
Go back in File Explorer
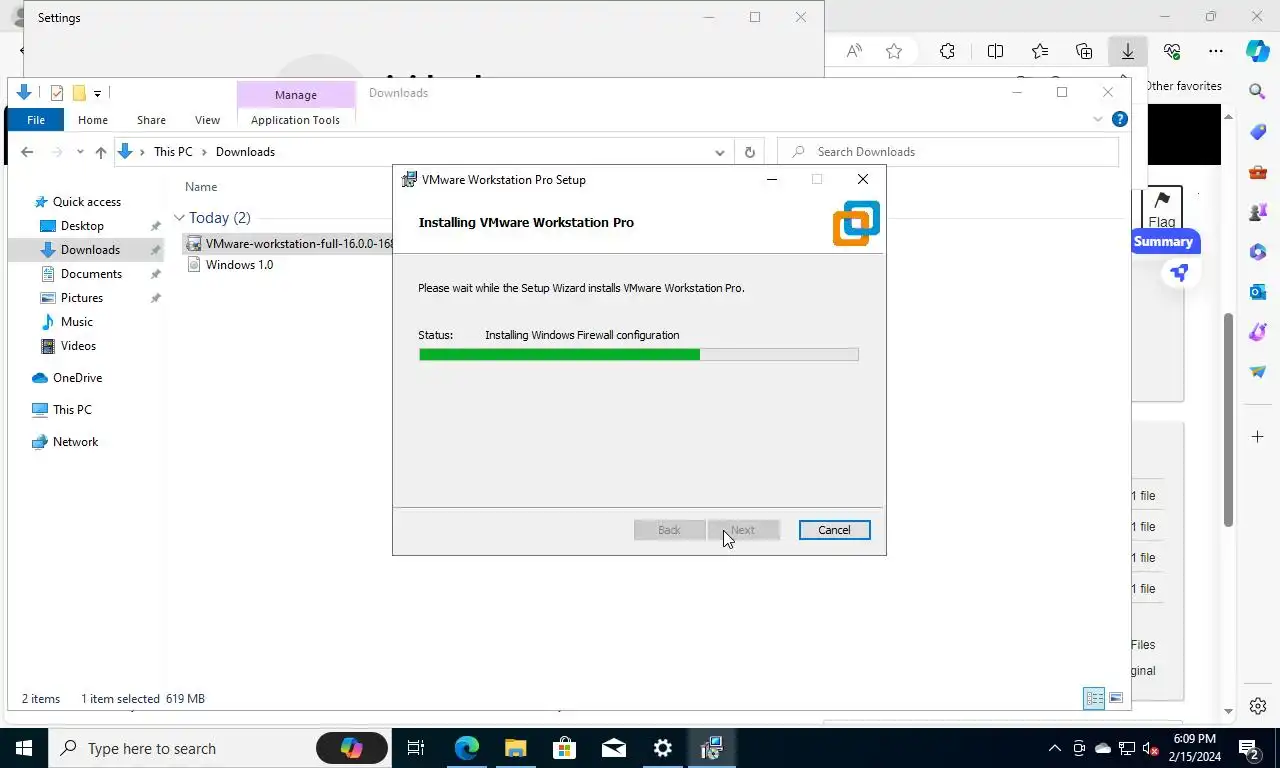coord(27,152)
